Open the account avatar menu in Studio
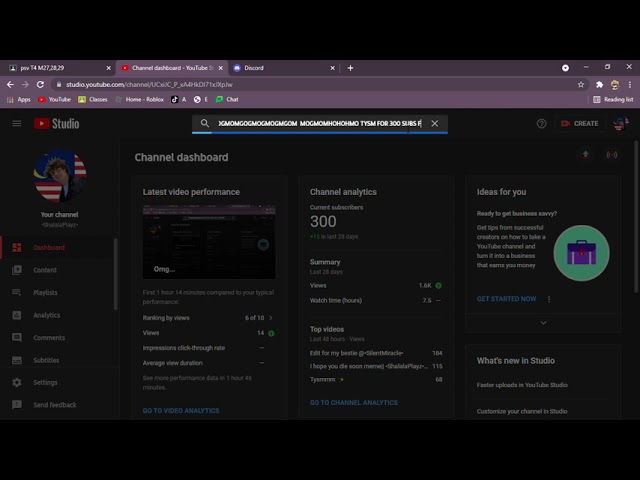 620,123
